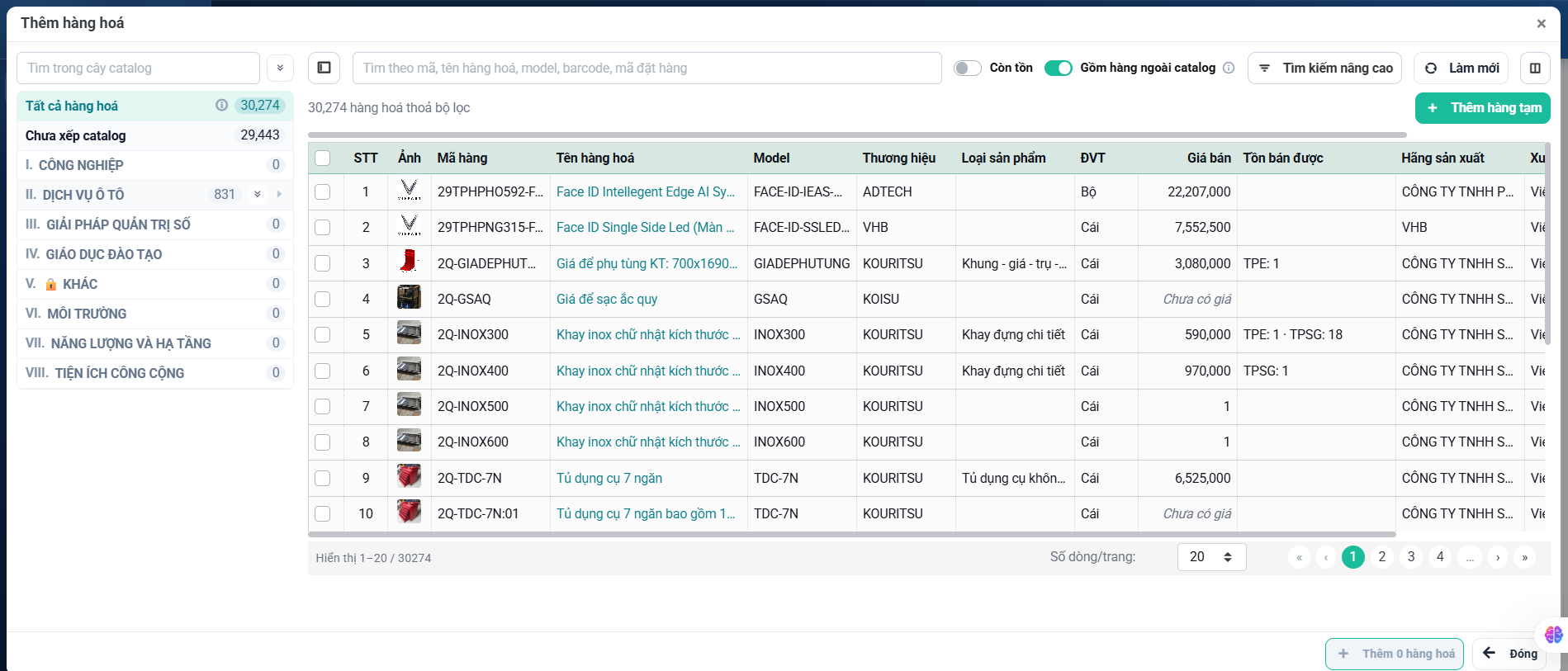Click the Thêm hàng tạm button
The height and width of the screenshot is (671, 1568).
click(1482, 108)
